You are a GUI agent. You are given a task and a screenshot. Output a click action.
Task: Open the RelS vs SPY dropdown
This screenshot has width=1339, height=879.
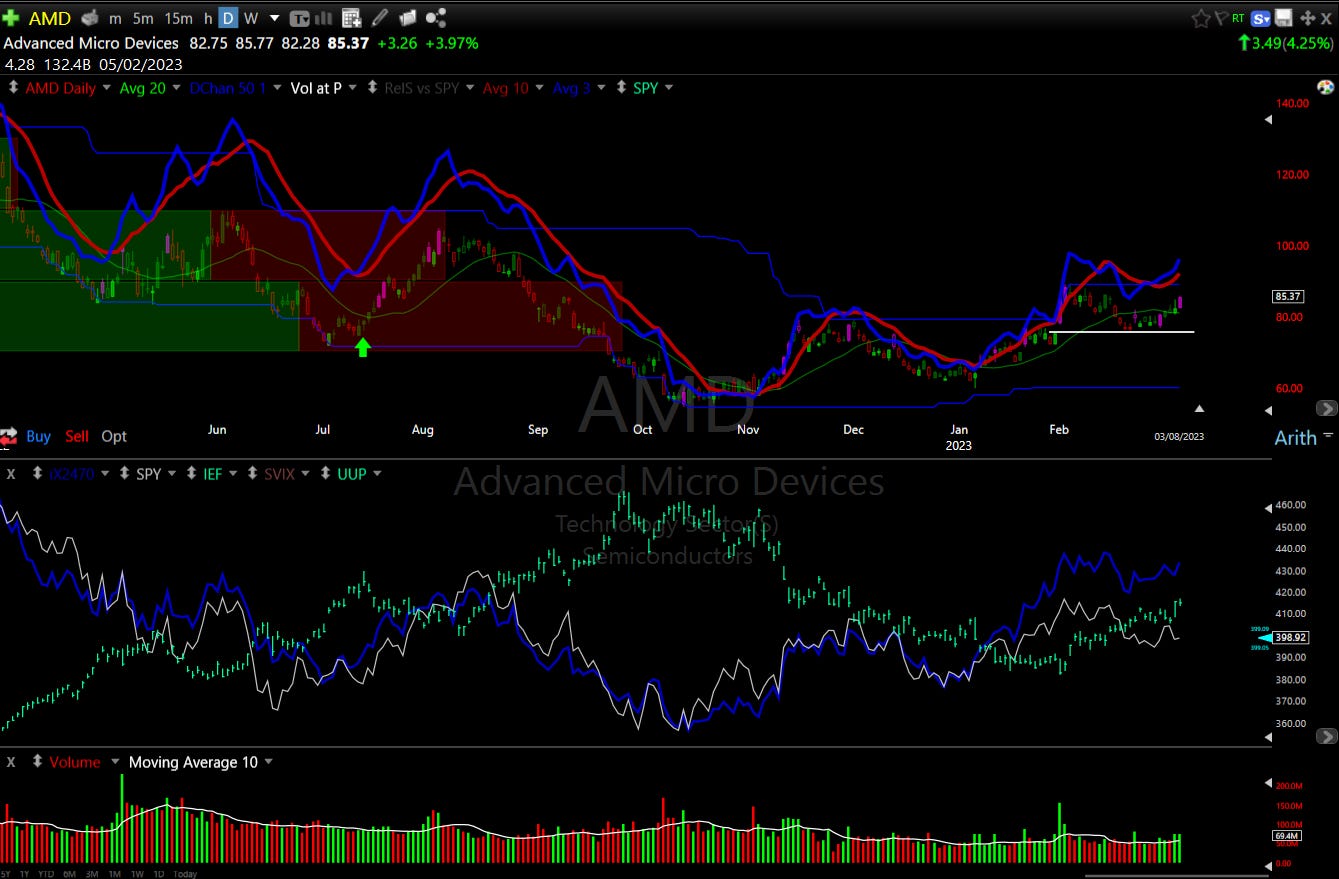coord(469,88)
